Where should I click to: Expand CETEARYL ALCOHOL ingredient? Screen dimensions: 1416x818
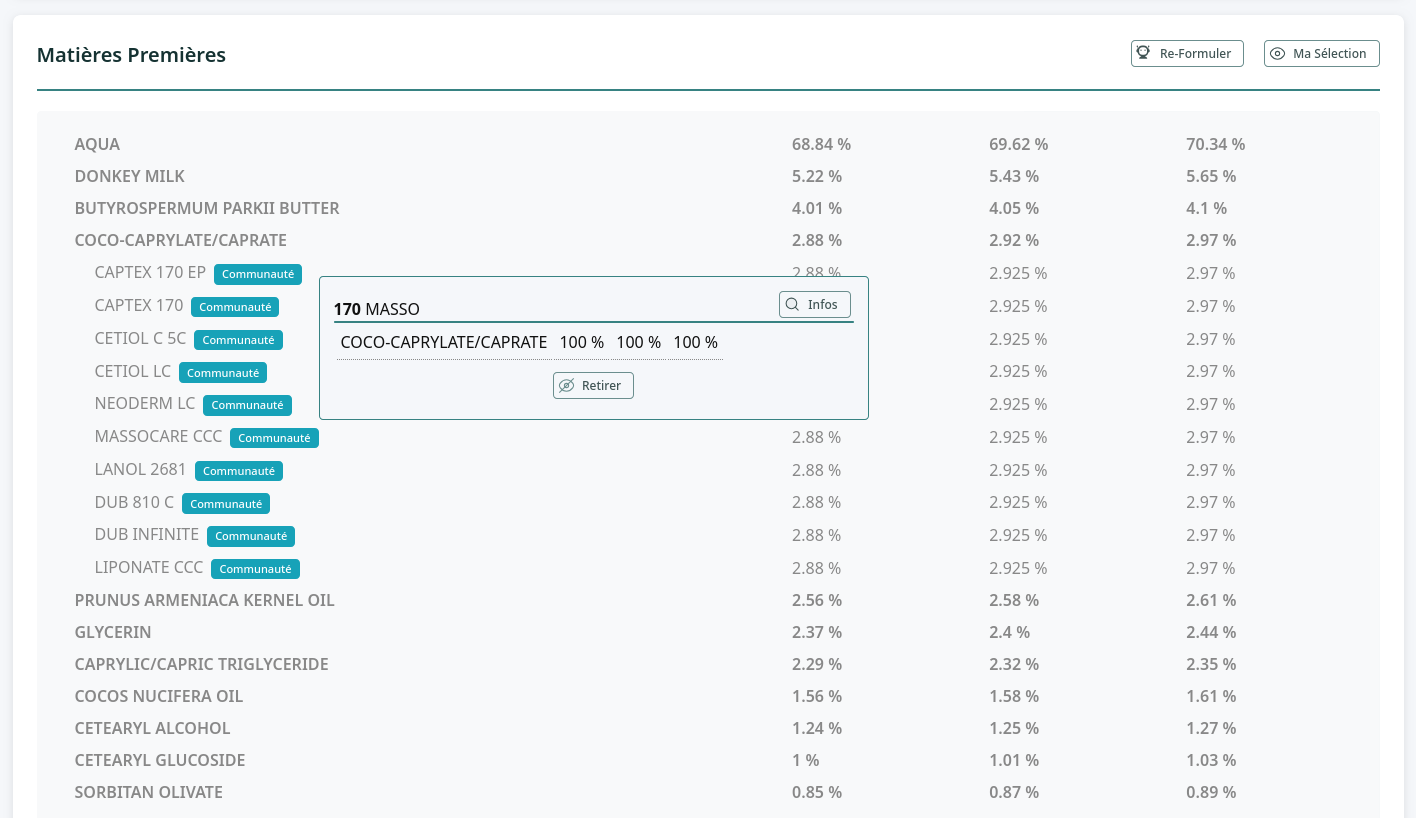(153, 728)
